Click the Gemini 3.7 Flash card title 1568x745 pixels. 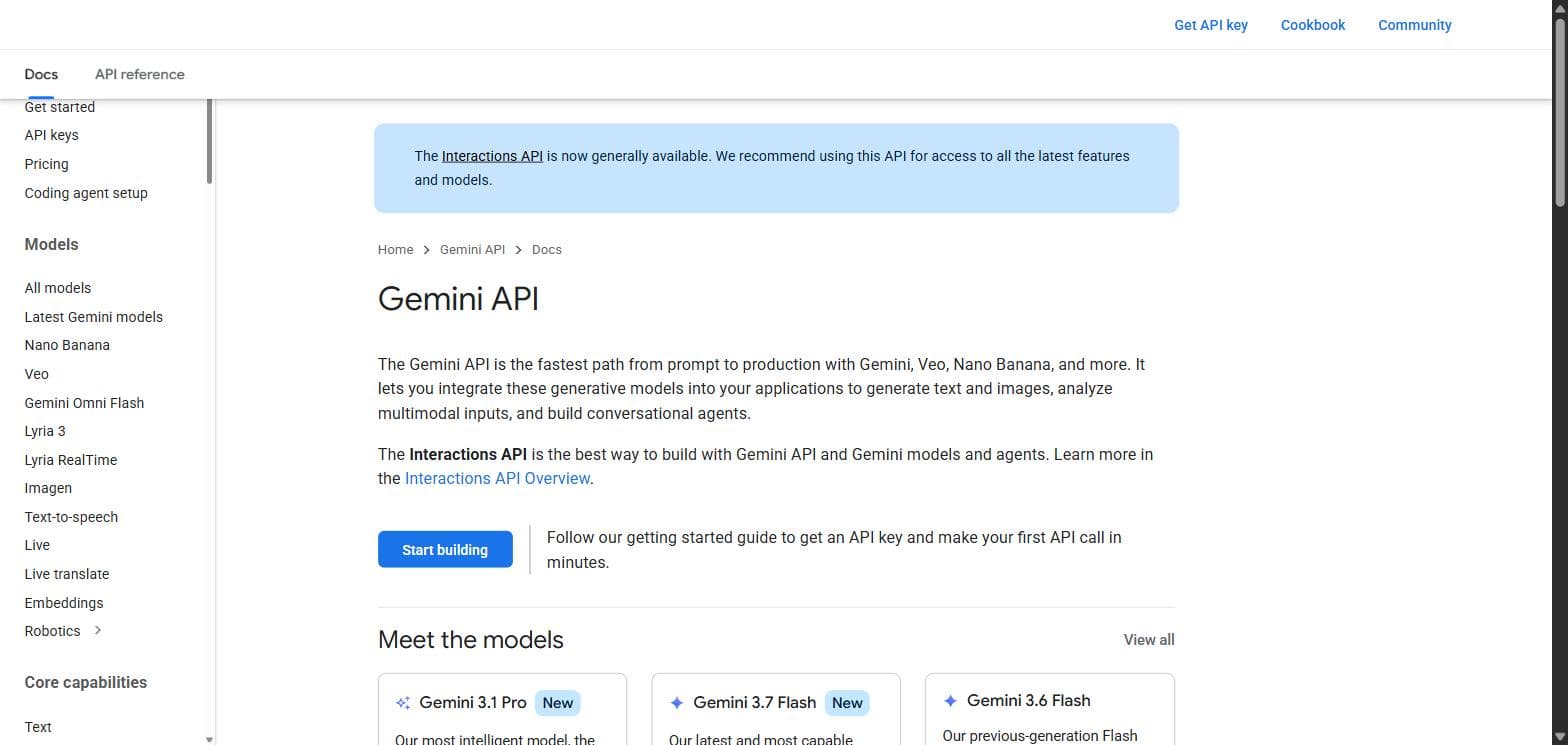click(754, 703)
